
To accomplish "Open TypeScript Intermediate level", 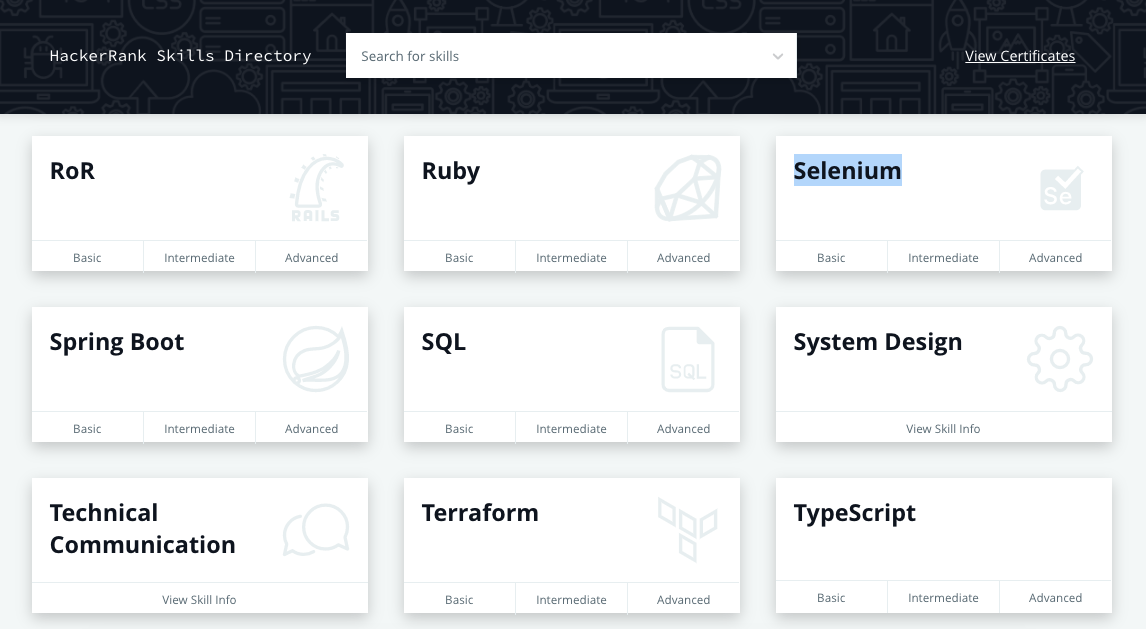I will click(x=944, y=597).
